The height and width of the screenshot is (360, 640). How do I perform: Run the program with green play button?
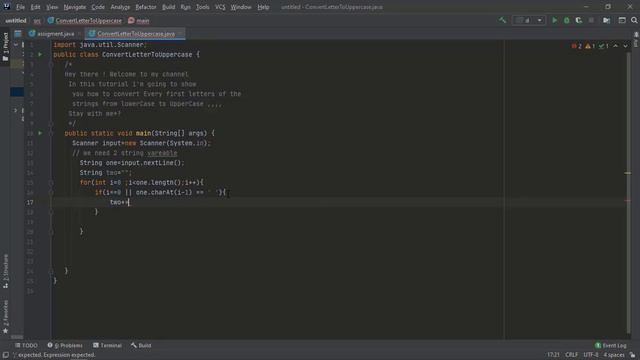pyautogui.click(x=554, y=20)
